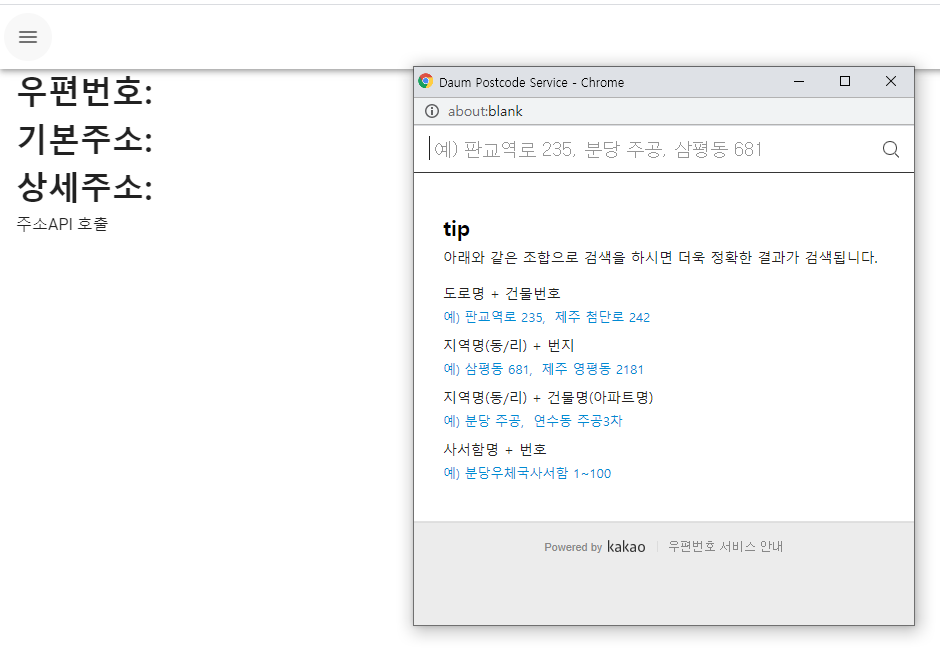Viewport: 940px width, 652px height.
Task: Select example link 제주 첨단로 242
Action: pyautogui.click(x=602, y=317)
